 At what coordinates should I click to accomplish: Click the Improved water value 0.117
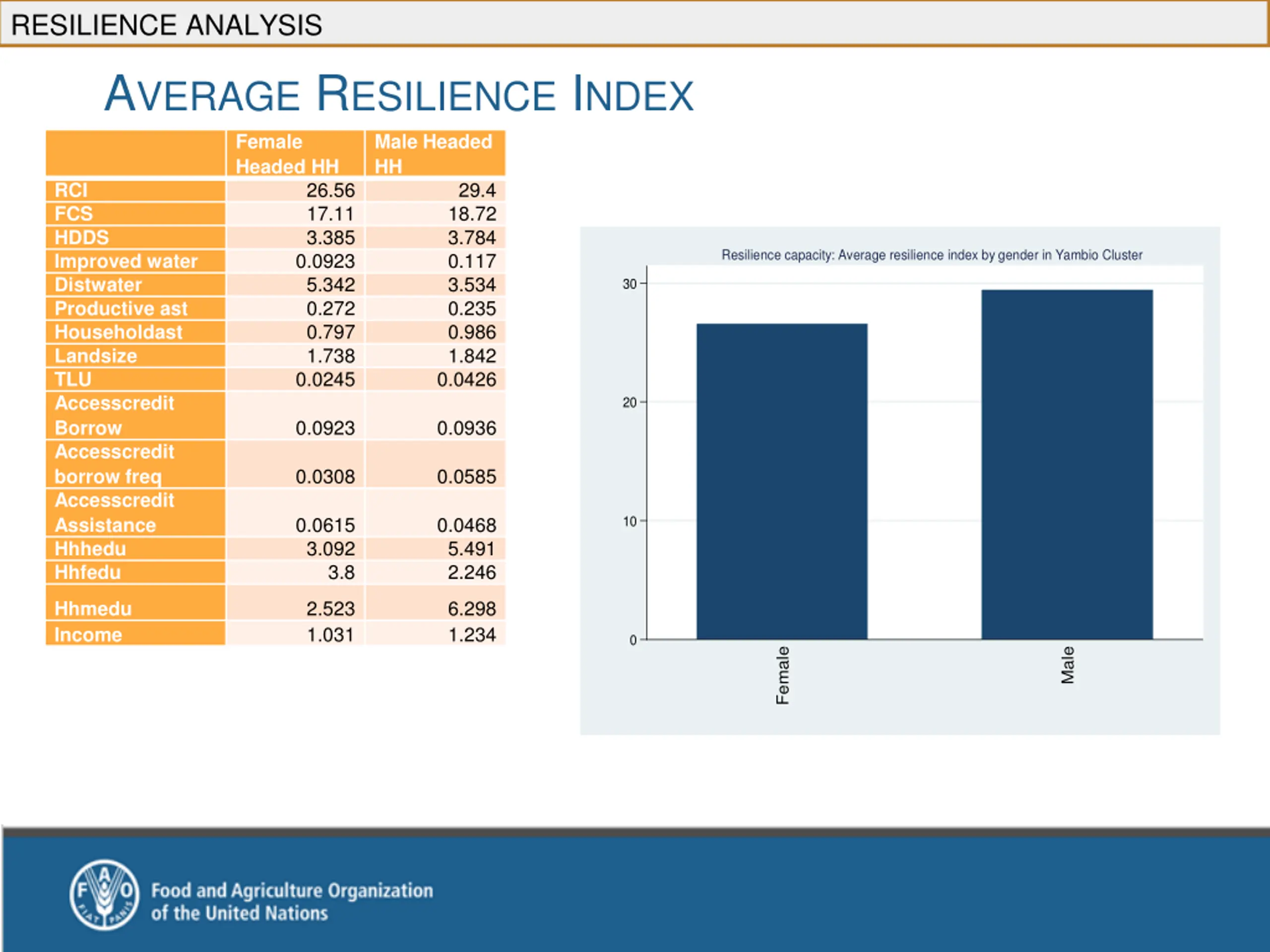pos(472,261)
